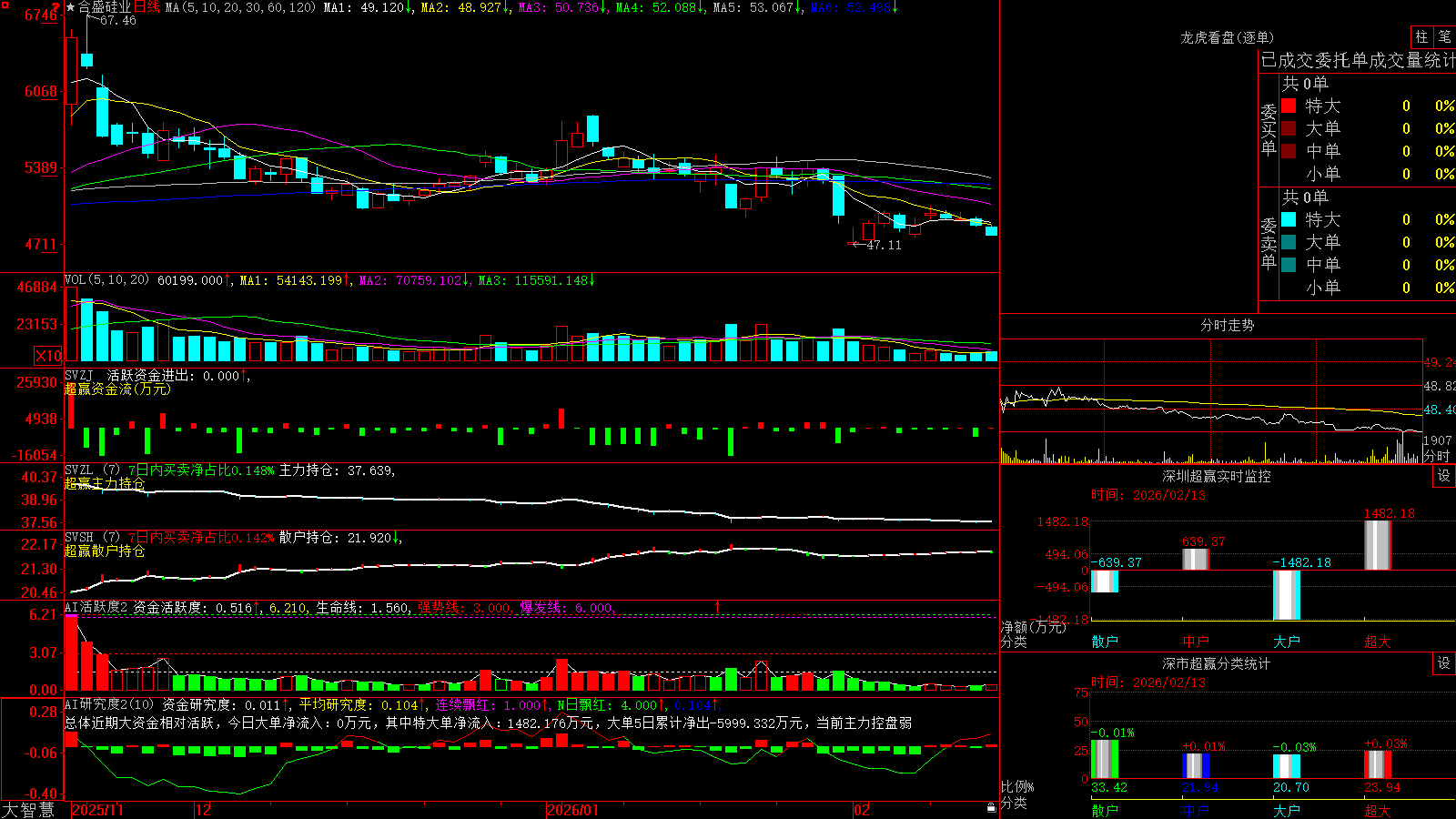Select the 中户 bar showing 639.37

[1196, 560]
